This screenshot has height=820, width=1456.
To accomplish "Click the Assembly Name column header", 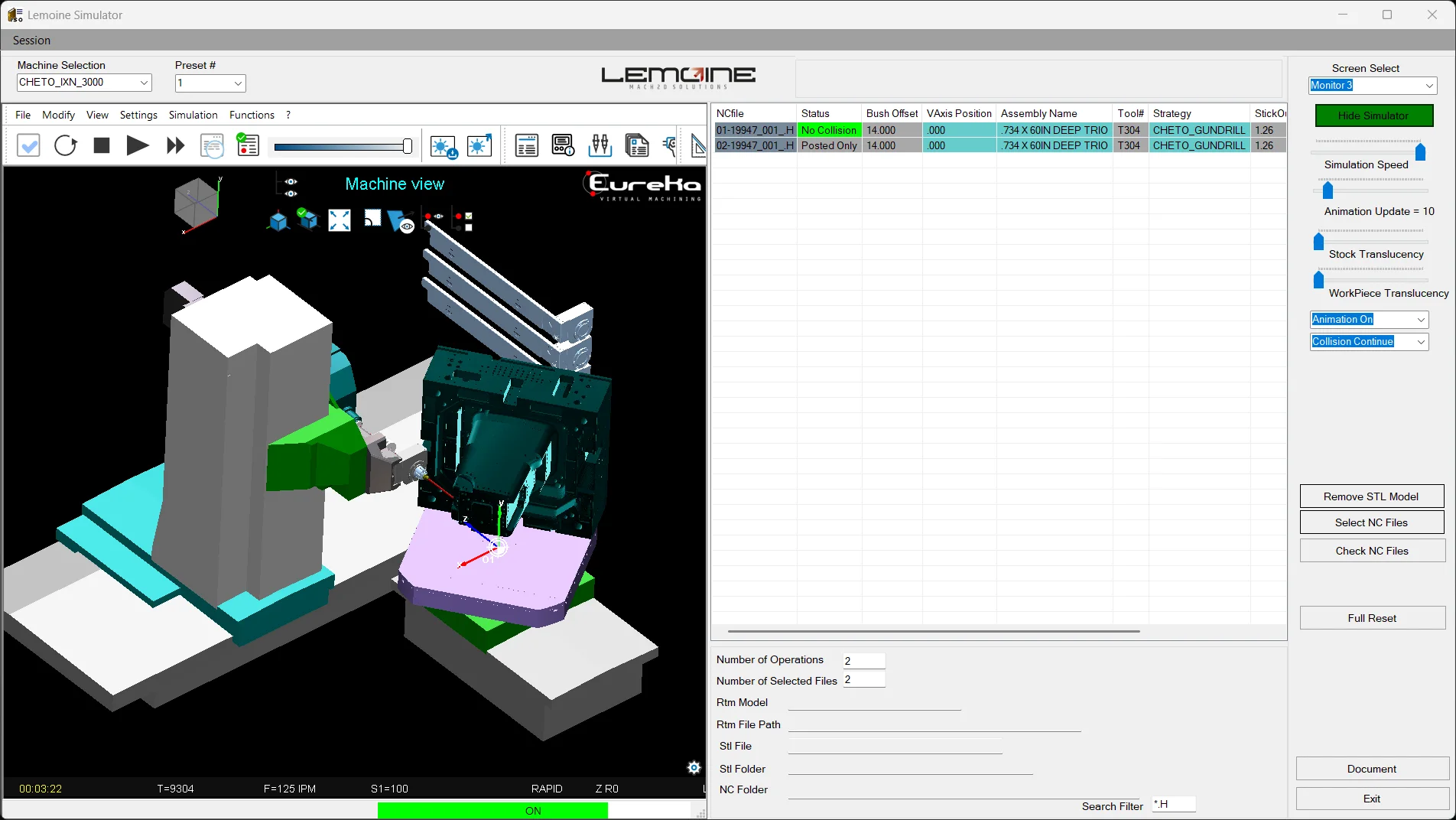I will pyautogui.click(x=1054, y=113).
